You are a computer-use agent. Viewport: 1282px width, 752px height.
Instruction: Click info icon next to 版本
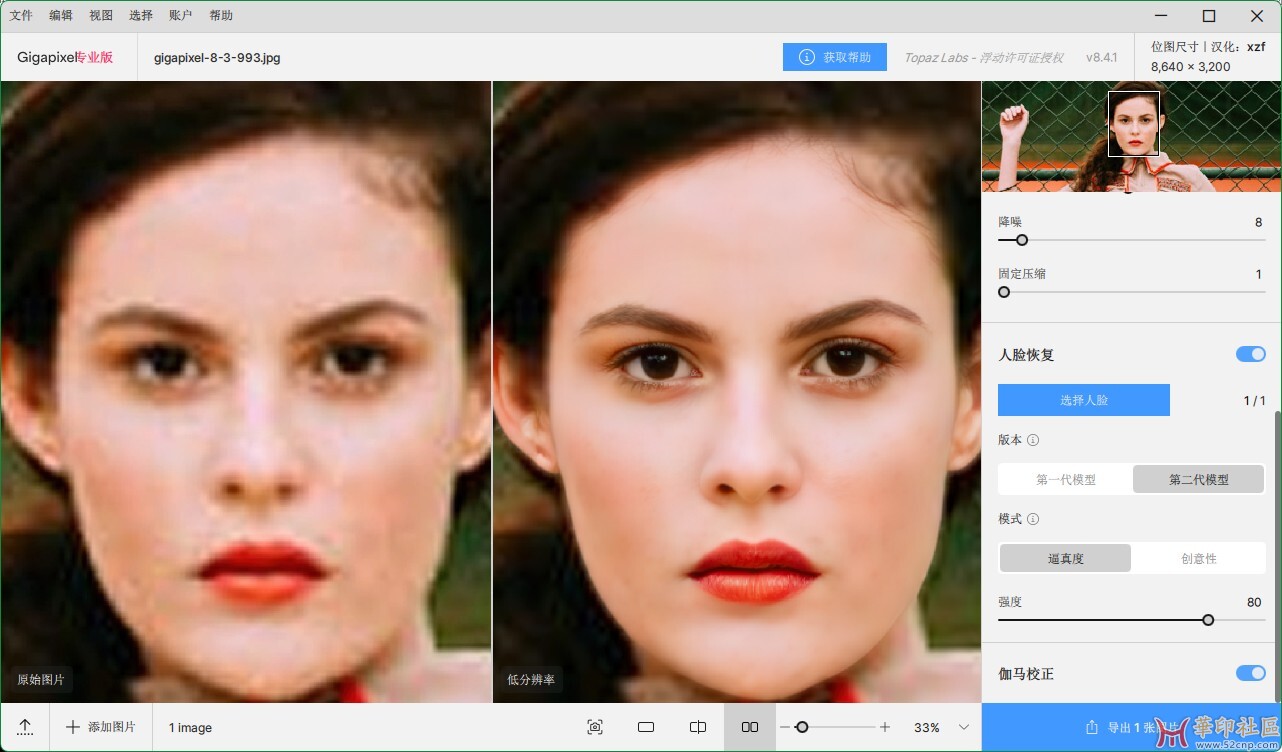coord(1033,440)
